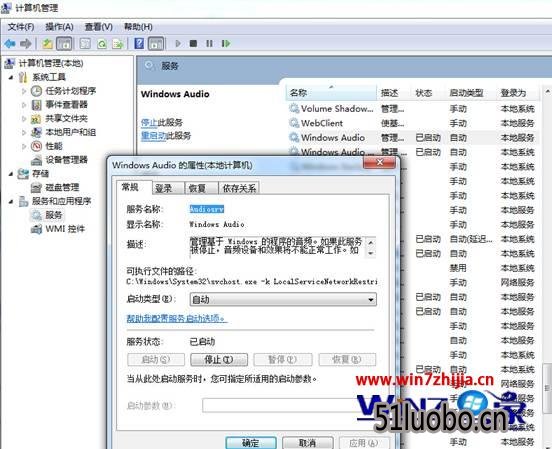Image resolution: width=552 pixels, height=449 pixels.
Task: Click the Up one level folder icon
Action: (x=48, y=44)
